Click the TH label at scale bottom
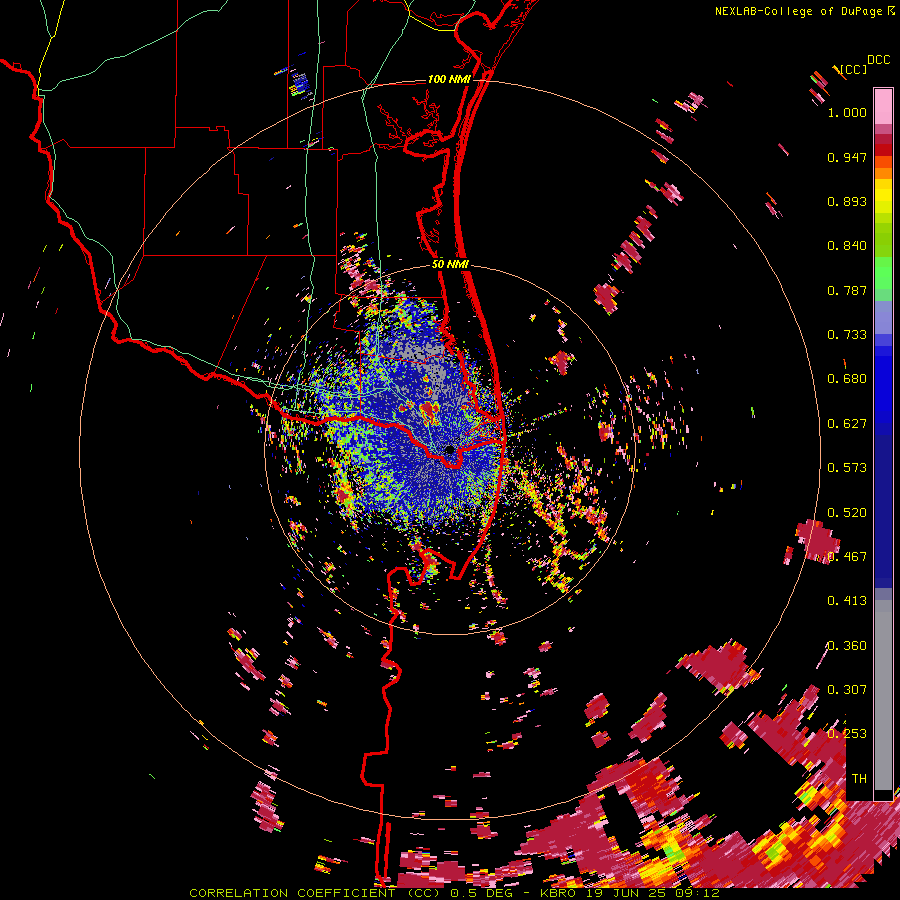The image size is (900, 900). point(859,778)
